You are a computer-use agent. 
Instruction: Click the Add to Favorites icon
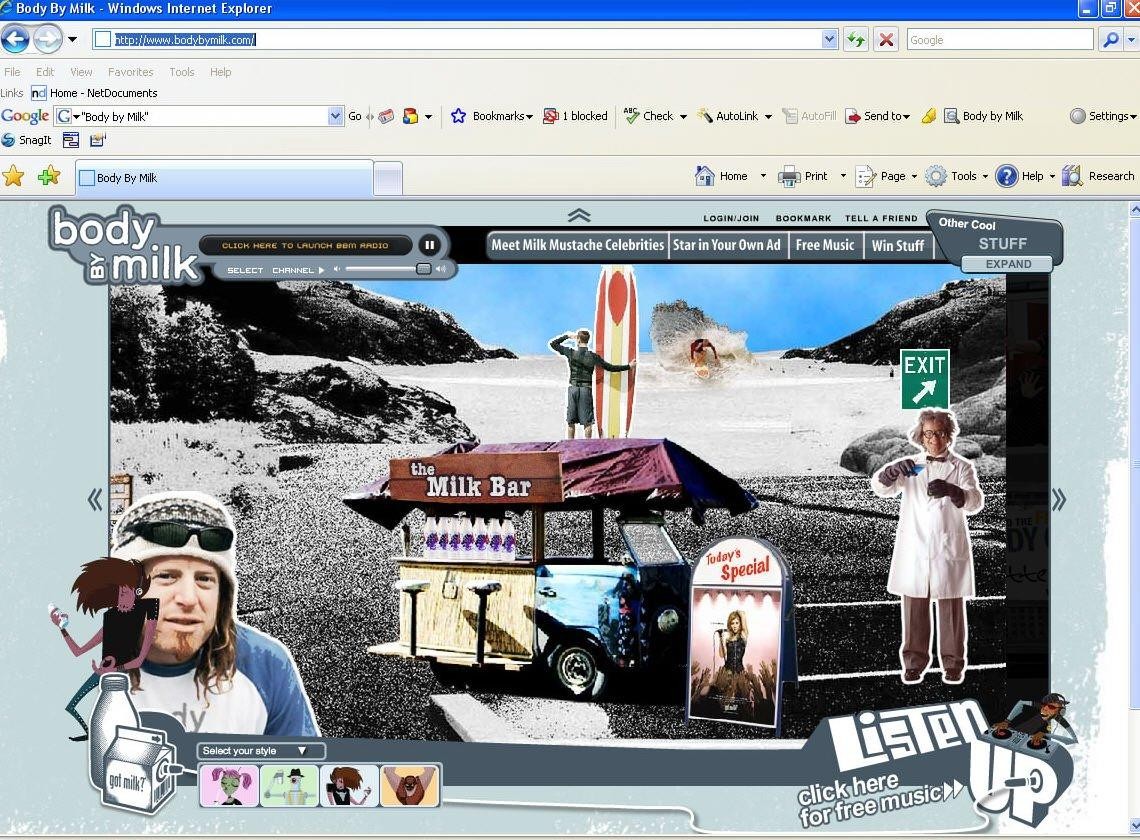tap(49, 176)
